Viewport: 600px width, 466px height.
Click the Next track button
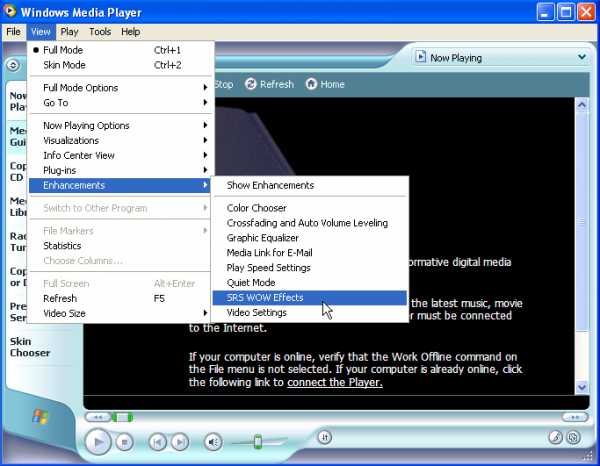pyautogui.click(x=180, y=442)
